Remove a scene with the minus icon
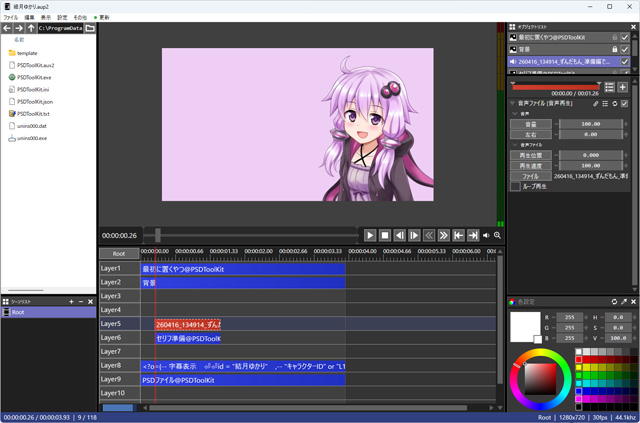 [x=81, y=301]
